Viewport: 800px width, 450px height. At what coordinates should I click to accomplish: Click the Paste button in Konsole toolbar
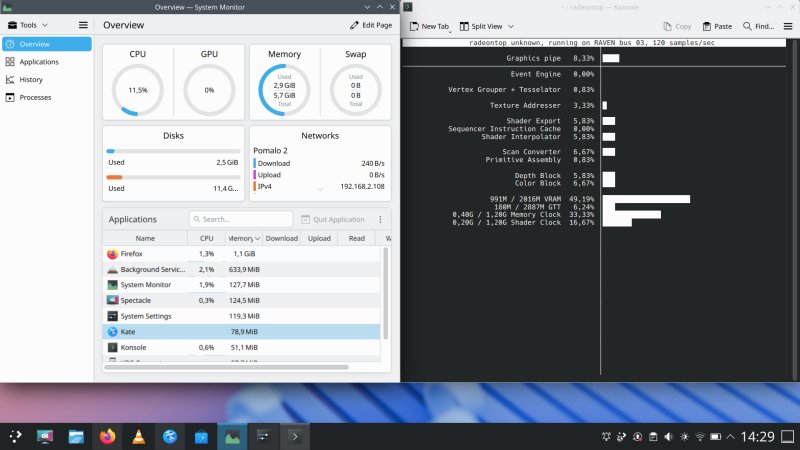717,26
